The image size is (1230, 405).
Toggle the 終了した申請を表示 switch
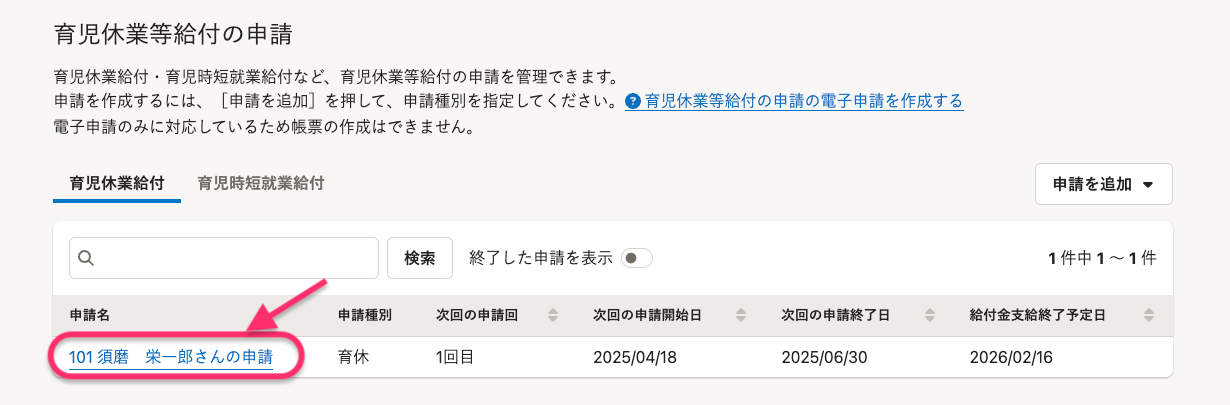(x=636, y=258)
